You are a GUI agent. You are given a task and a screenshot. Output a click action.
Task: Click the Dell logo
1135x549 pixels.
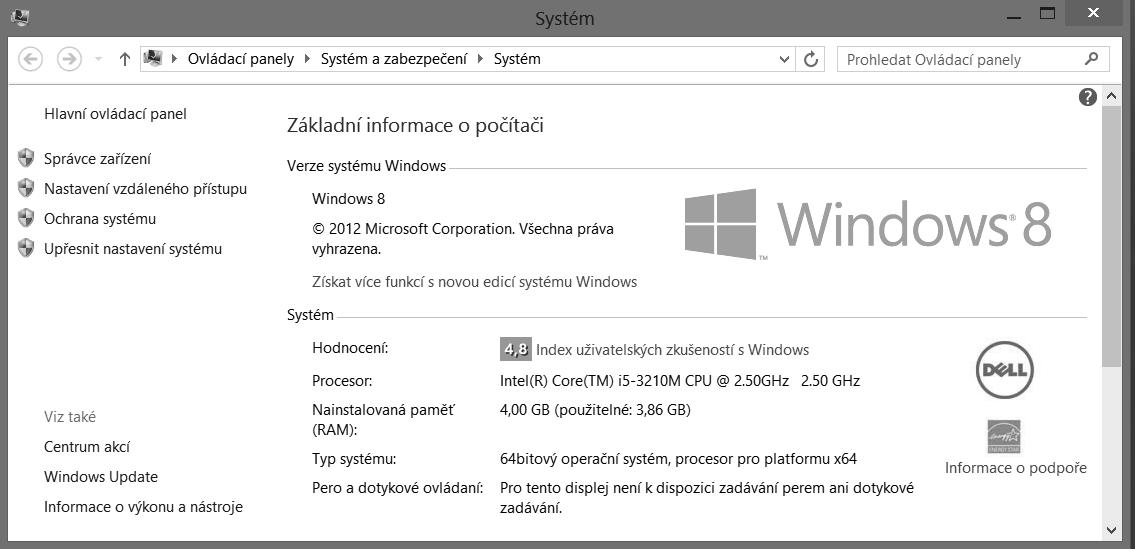click(1004, 370)
